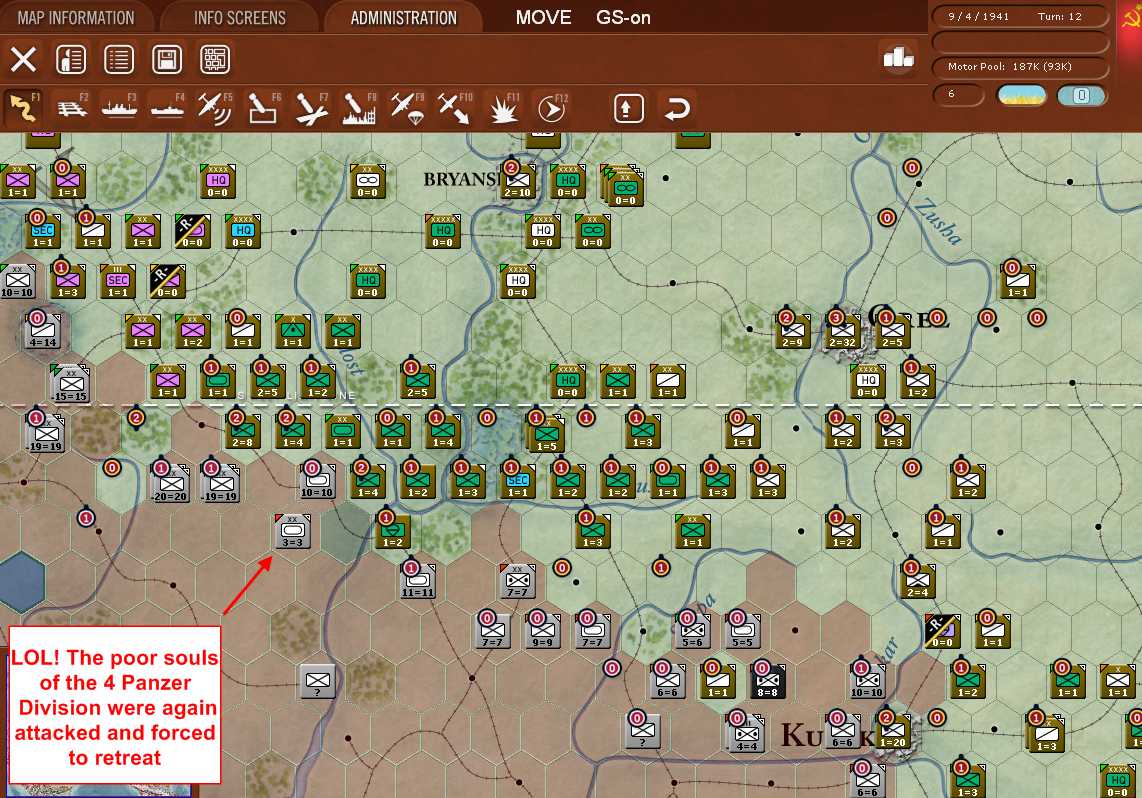Toggle the GS-on ground support setting
This screenshot has width=1142, height=798.
coord(622,17)
